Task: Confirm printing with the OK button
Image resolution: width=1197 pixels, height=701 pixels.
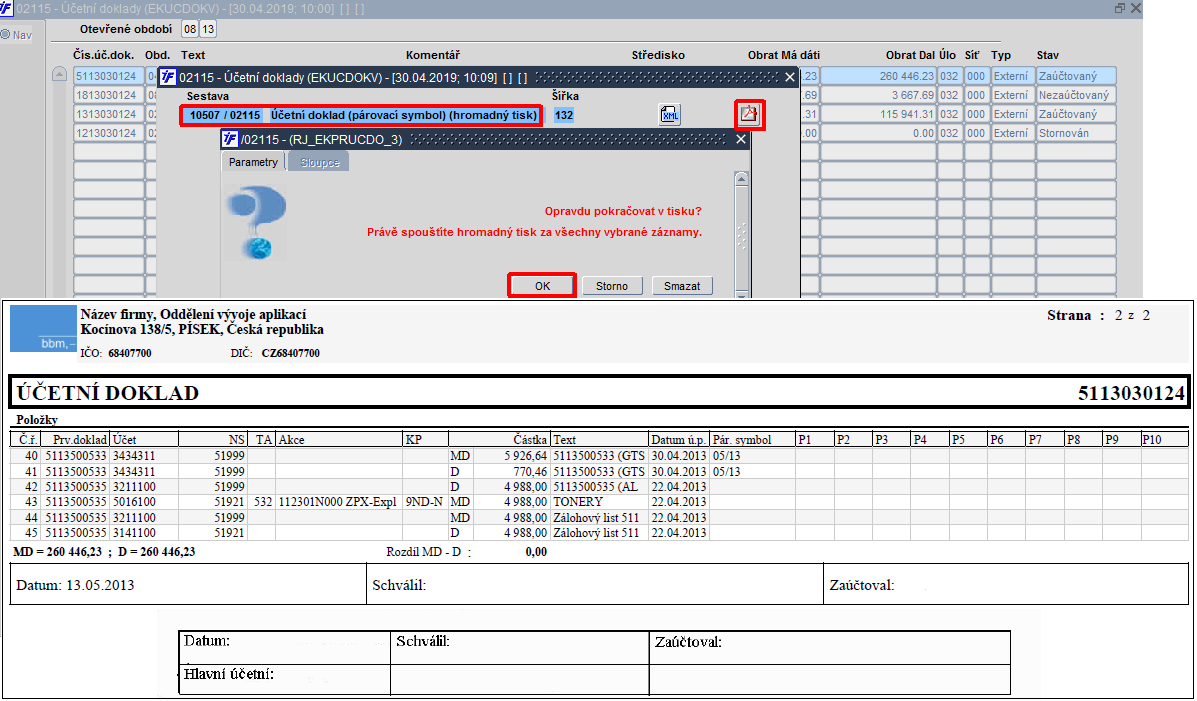Action: tap(542, 286)
